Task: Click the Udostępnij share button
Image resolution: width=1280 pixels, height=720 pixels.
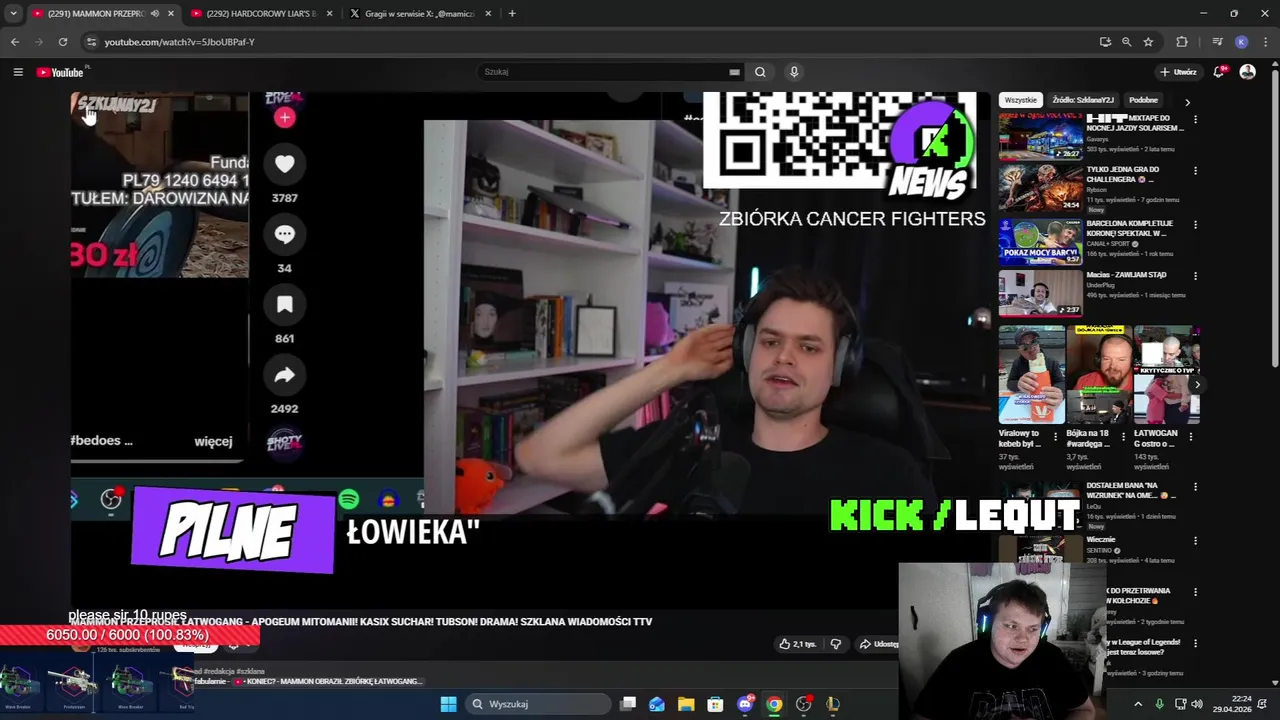Action: pyautogui.click(x=878, y=644)
